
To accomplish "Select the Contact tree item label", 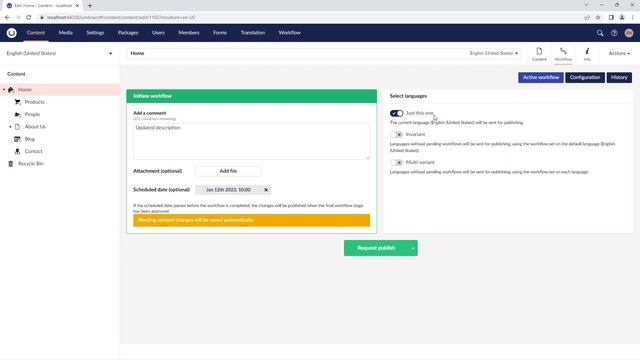I will pyautogui.click(x=33, y=151).
